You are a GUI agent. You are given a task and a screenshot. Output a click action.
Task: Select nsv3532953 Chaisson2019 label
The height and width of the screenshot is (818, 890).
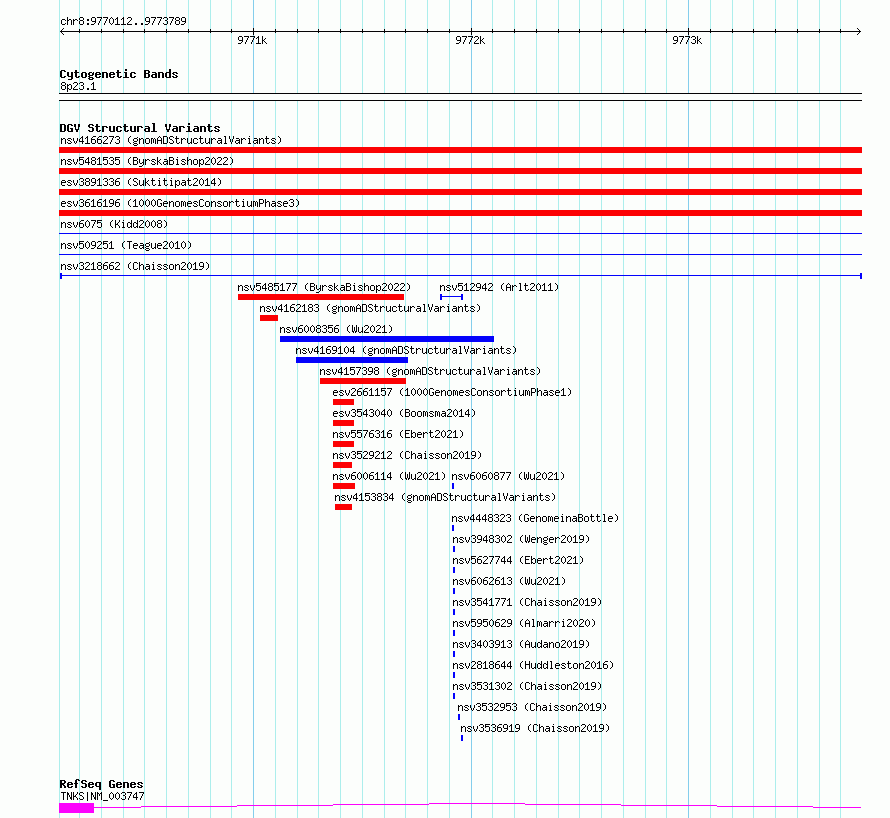(x=532, y=707)
